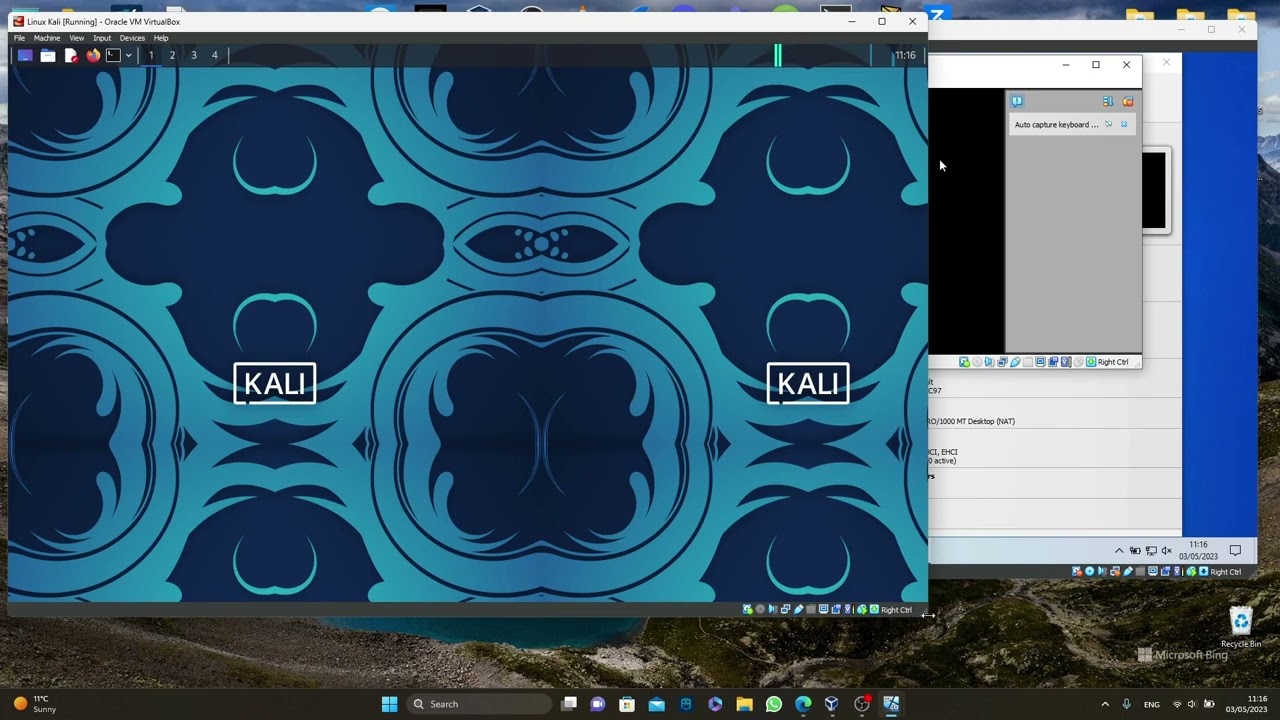Click USB devices icon in Kali VM status bar
The width and height of the screenshot is (1280, 720).
[798, 609]
